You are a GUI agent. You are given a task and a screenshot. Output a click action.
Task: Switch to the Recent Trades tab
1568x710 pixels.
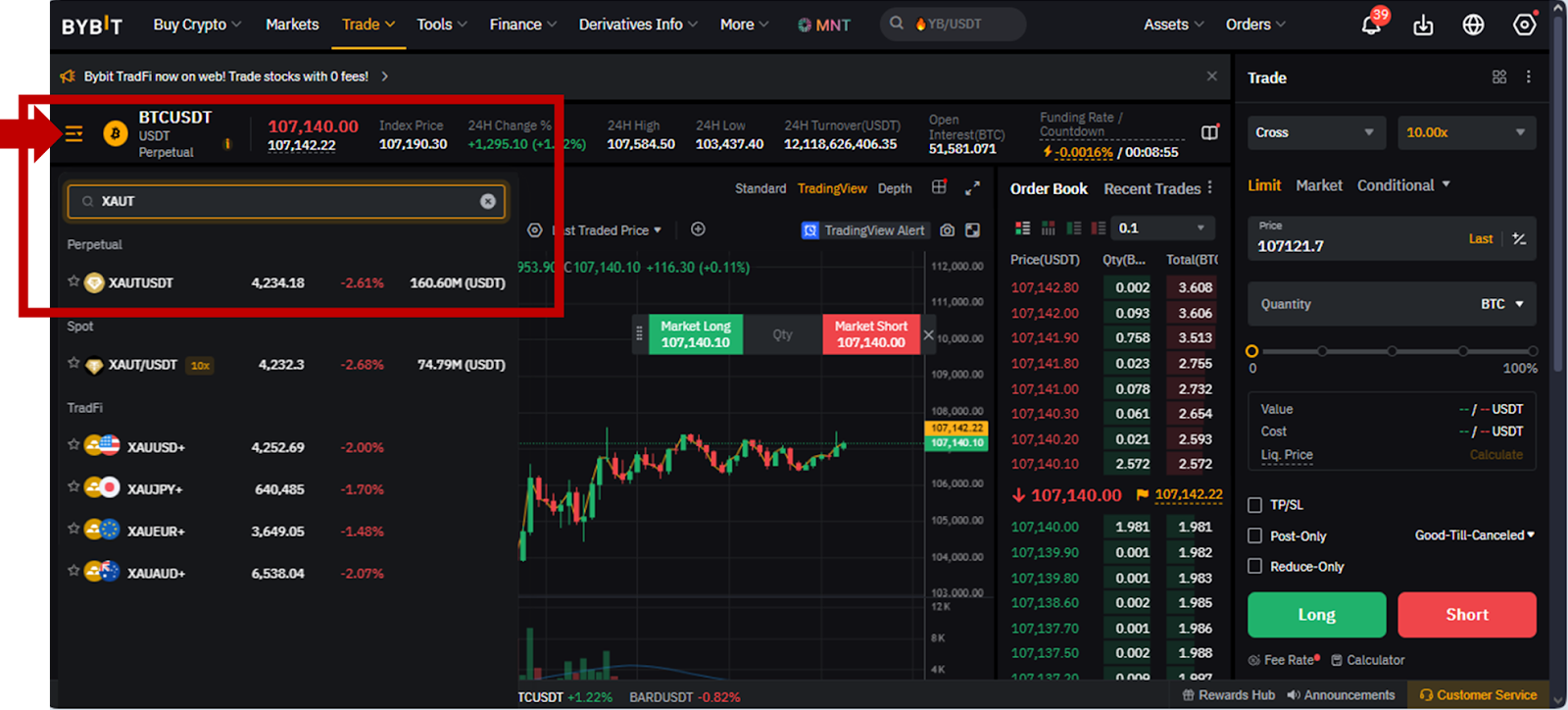tap(1151, 188)
